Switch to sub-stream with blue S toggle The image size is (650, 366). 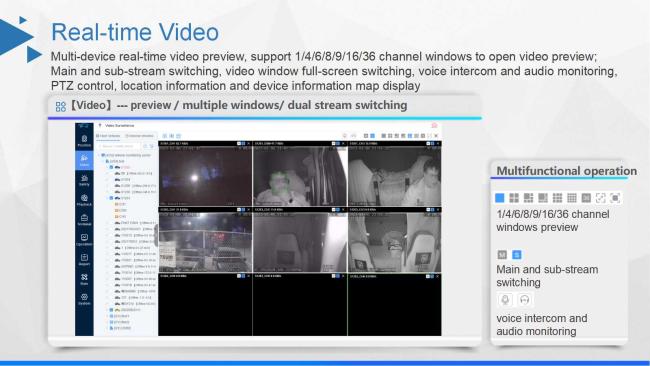[x=517, y=255]
